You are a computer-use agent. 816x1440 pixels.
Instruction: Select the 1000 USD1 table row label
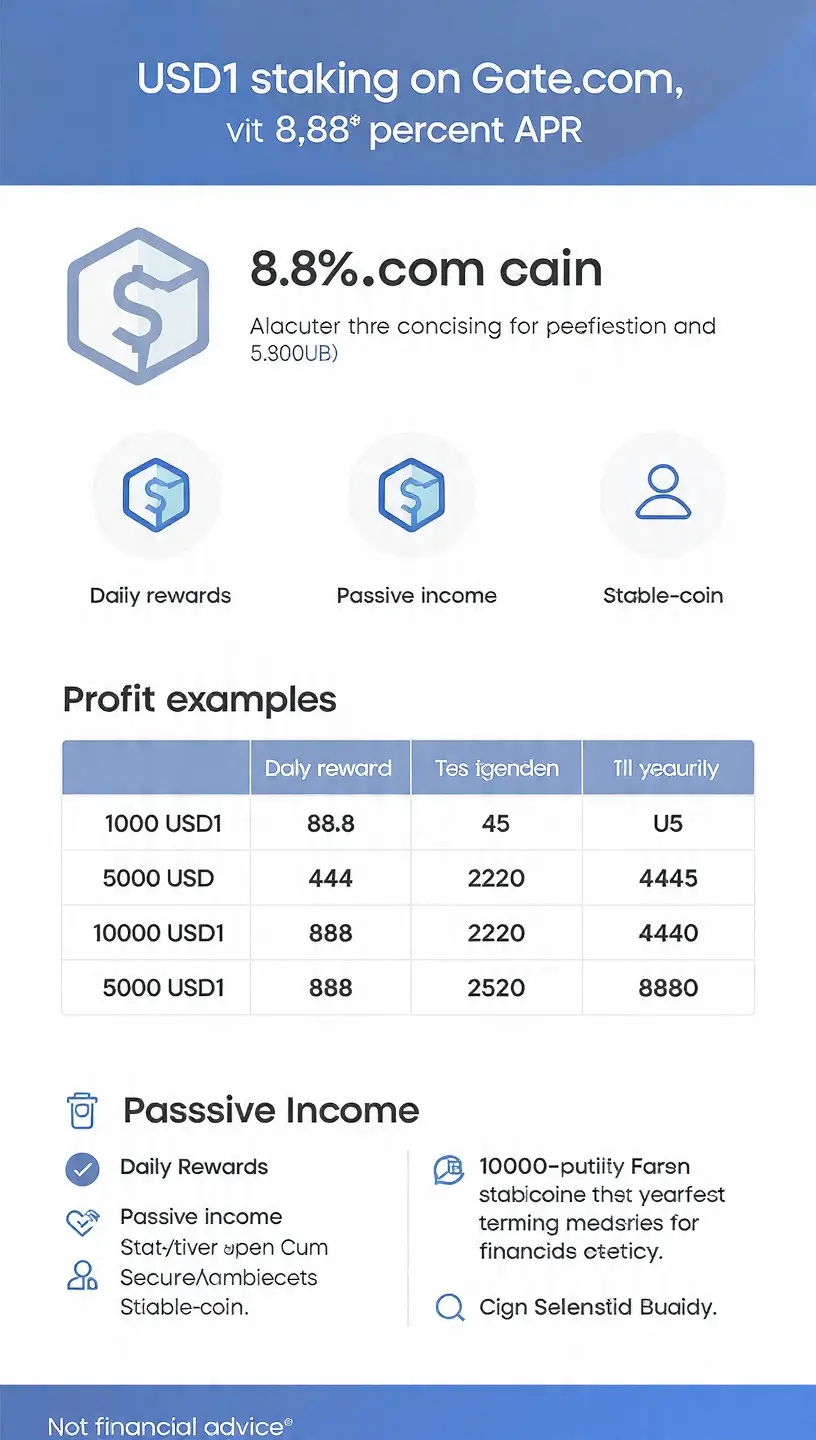point(163,823)
